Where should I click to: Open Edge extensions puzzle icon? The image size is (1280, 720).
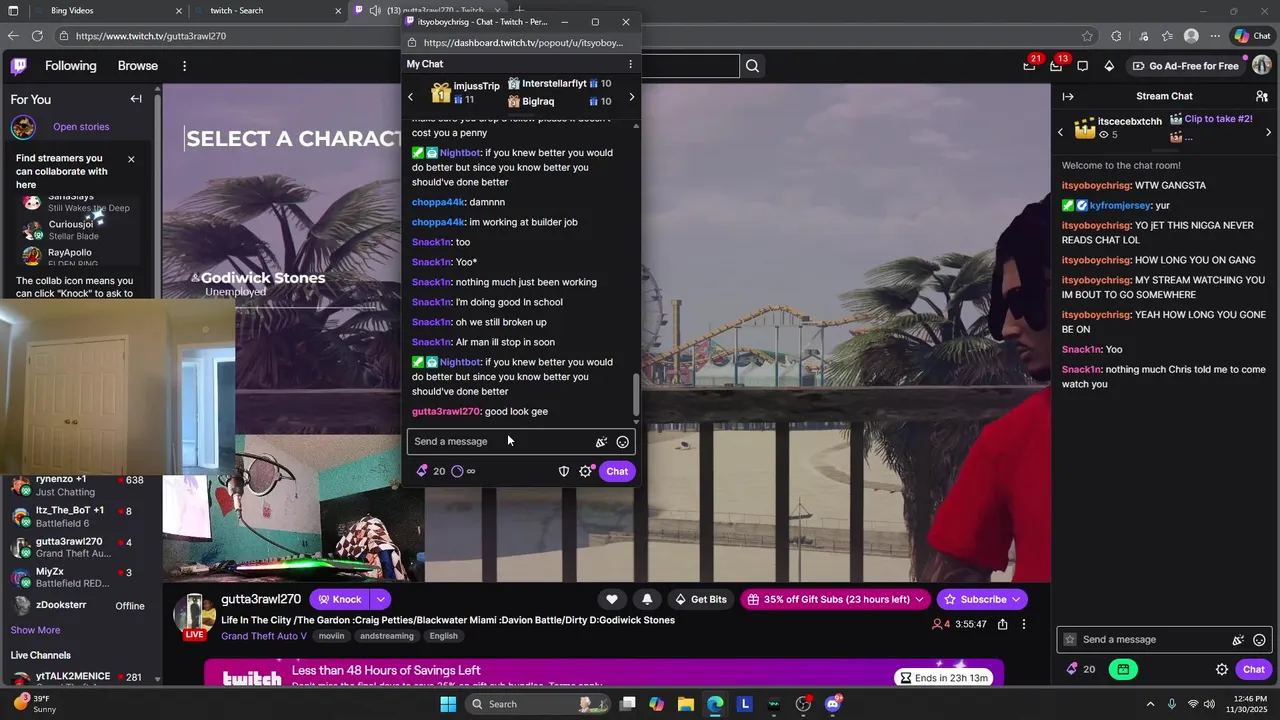coord(1116,36)
